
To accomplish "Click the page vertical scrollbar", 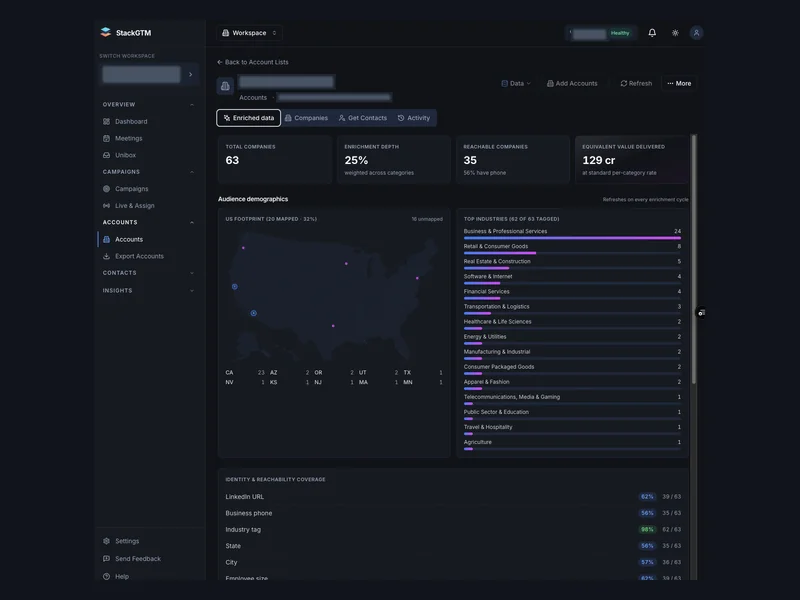I will [693, 259].
